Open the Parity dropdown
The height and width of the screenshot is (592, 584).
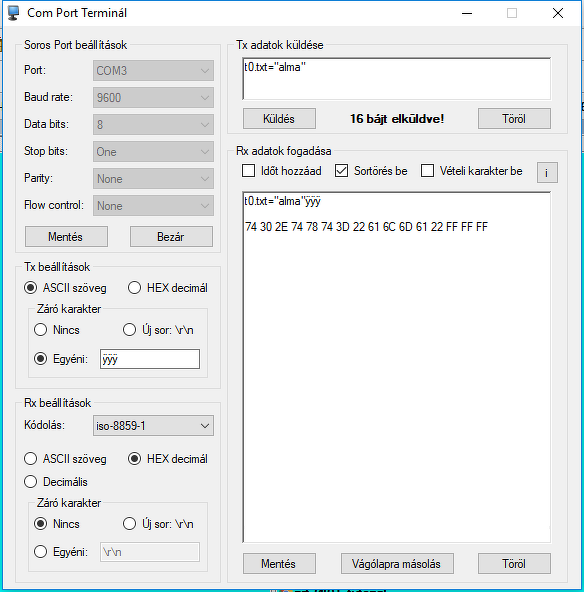point(153,179)
